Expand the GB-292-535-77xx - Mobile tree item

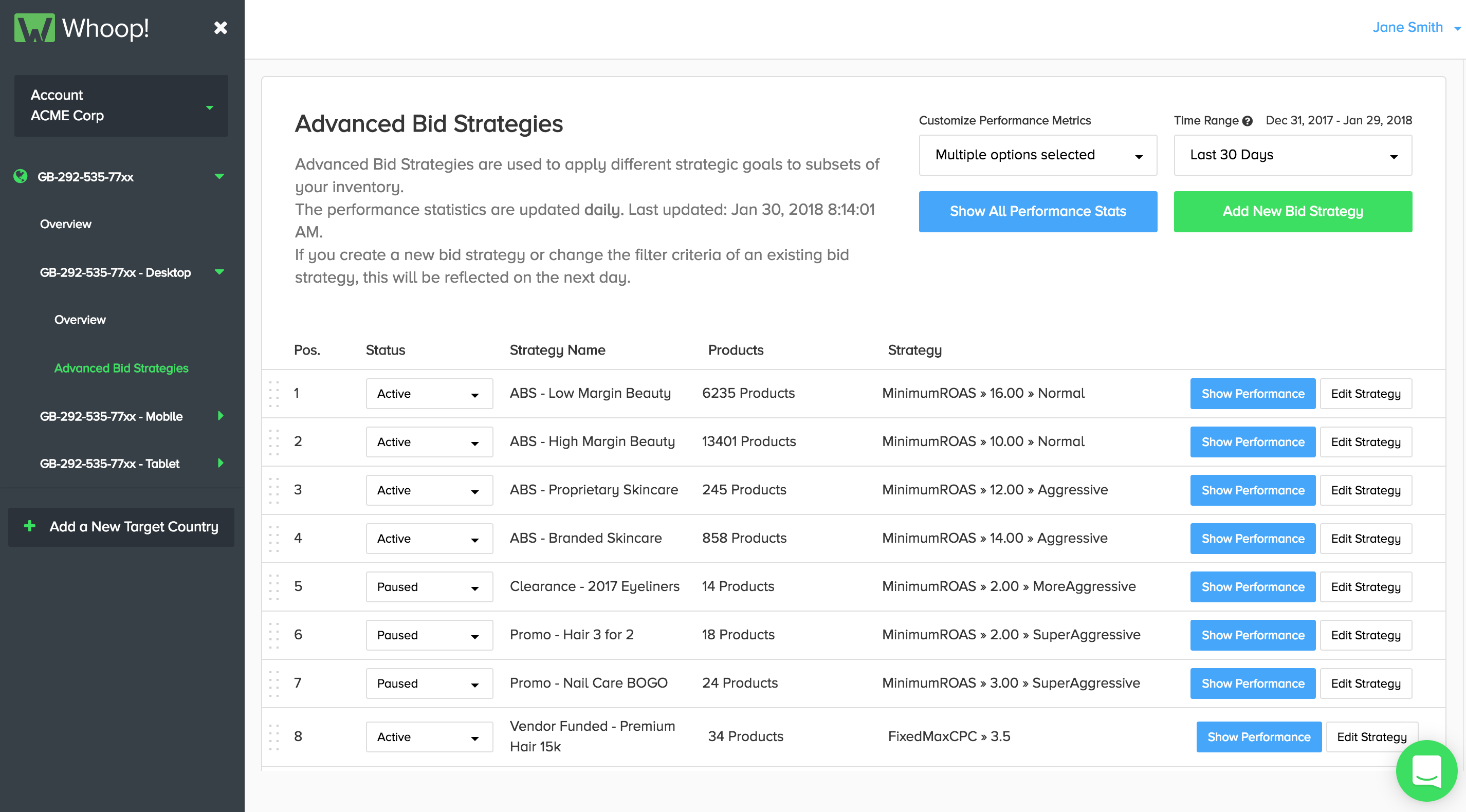220,416
